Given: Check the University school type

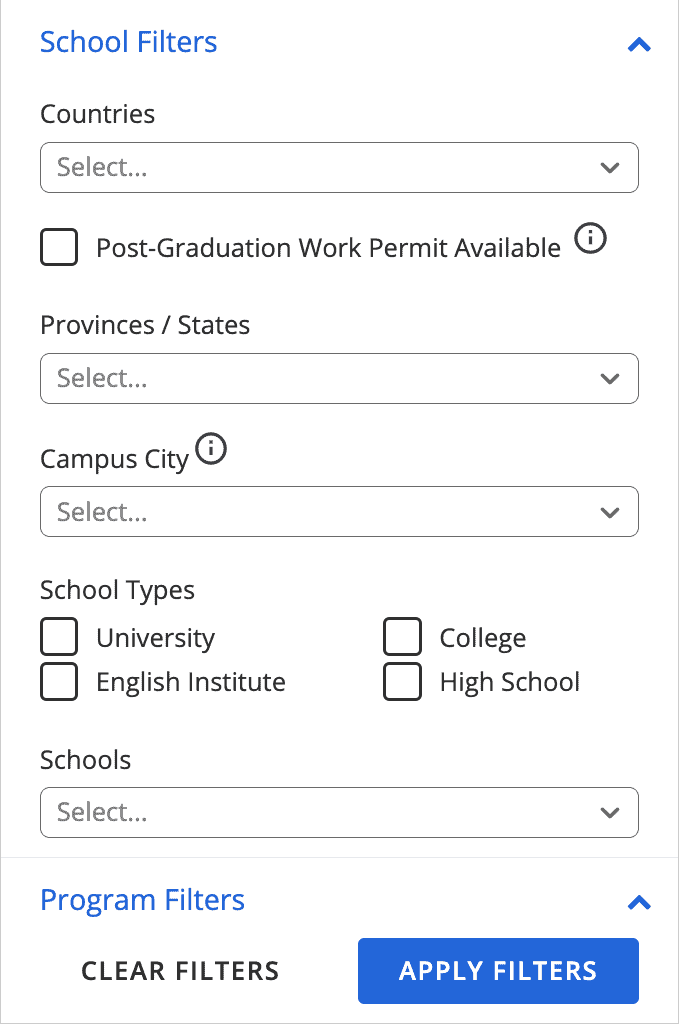Looking at the screenshot, I should click(x=58, y=636).
